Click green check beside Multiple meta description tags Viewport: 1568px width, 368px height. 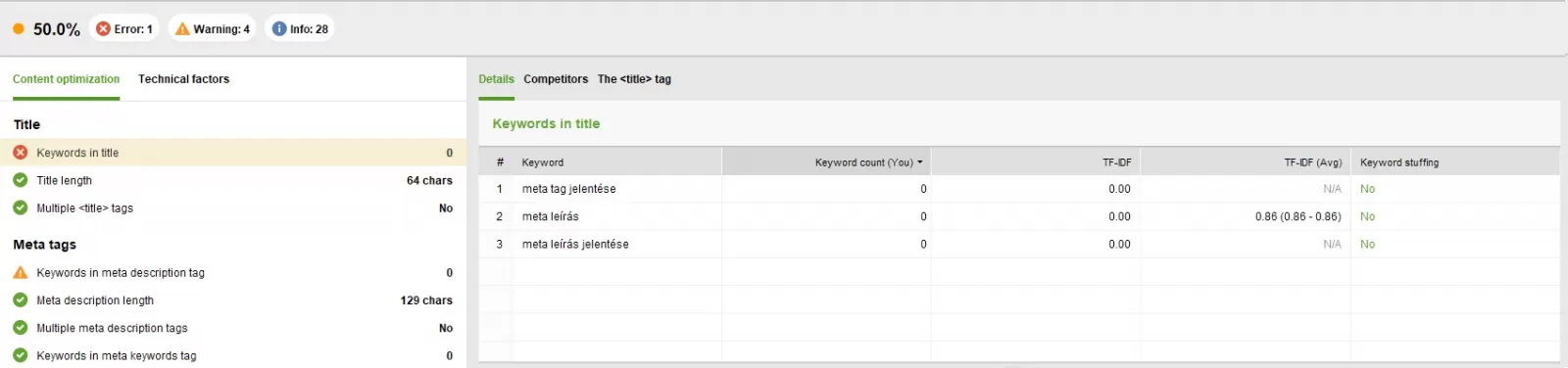(21, 328)
